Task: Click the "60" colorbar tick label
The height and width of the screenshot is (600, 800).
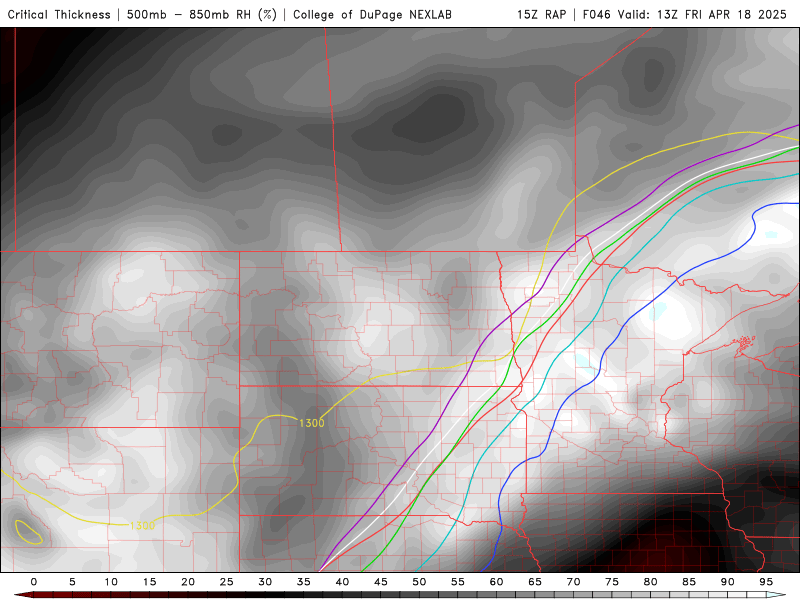Action: [x=496, y=582]
